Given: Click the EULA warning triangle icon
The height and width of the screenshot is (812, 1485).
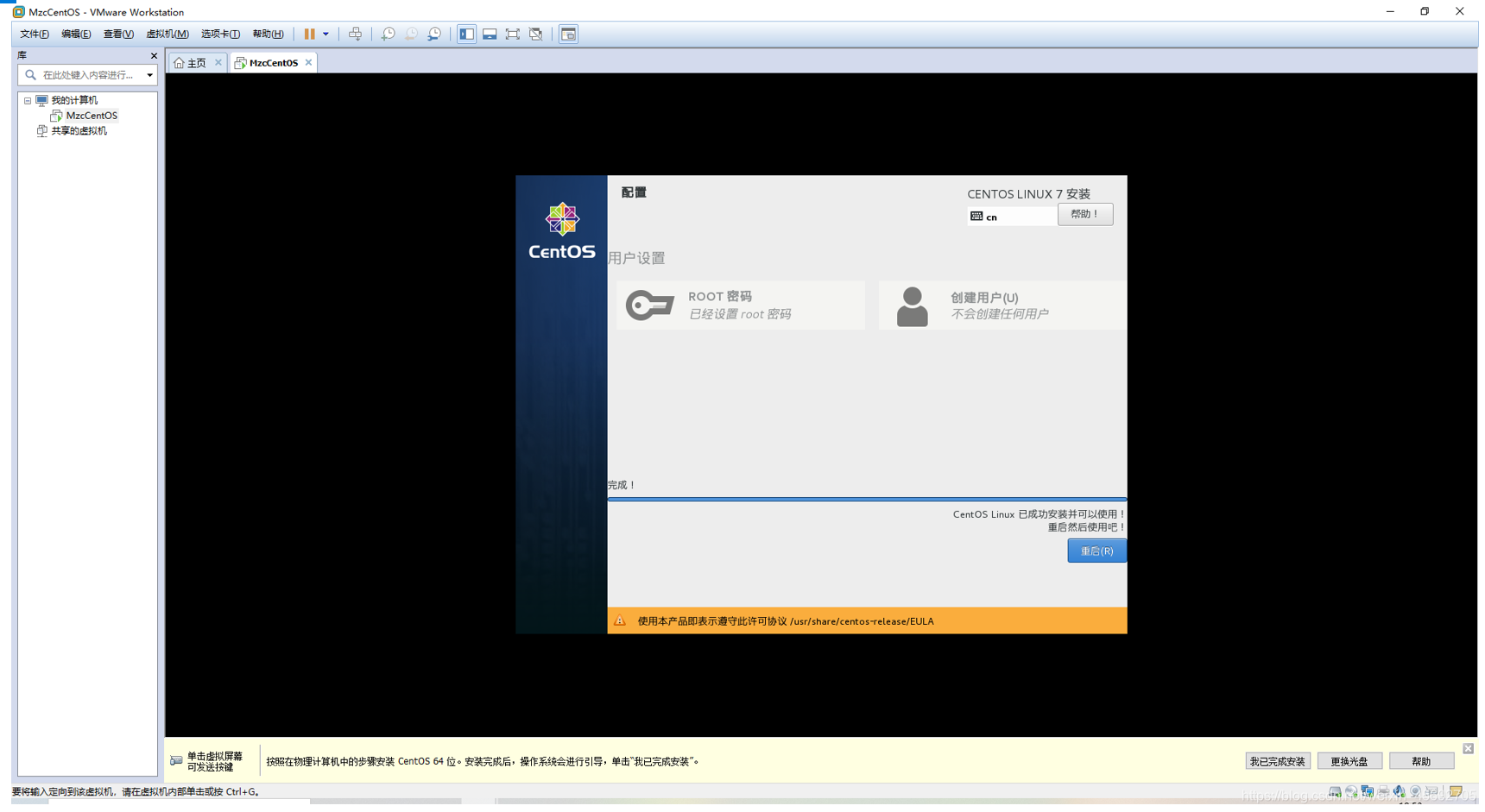Looking at the screenshot, I should (x=620, y=620).
